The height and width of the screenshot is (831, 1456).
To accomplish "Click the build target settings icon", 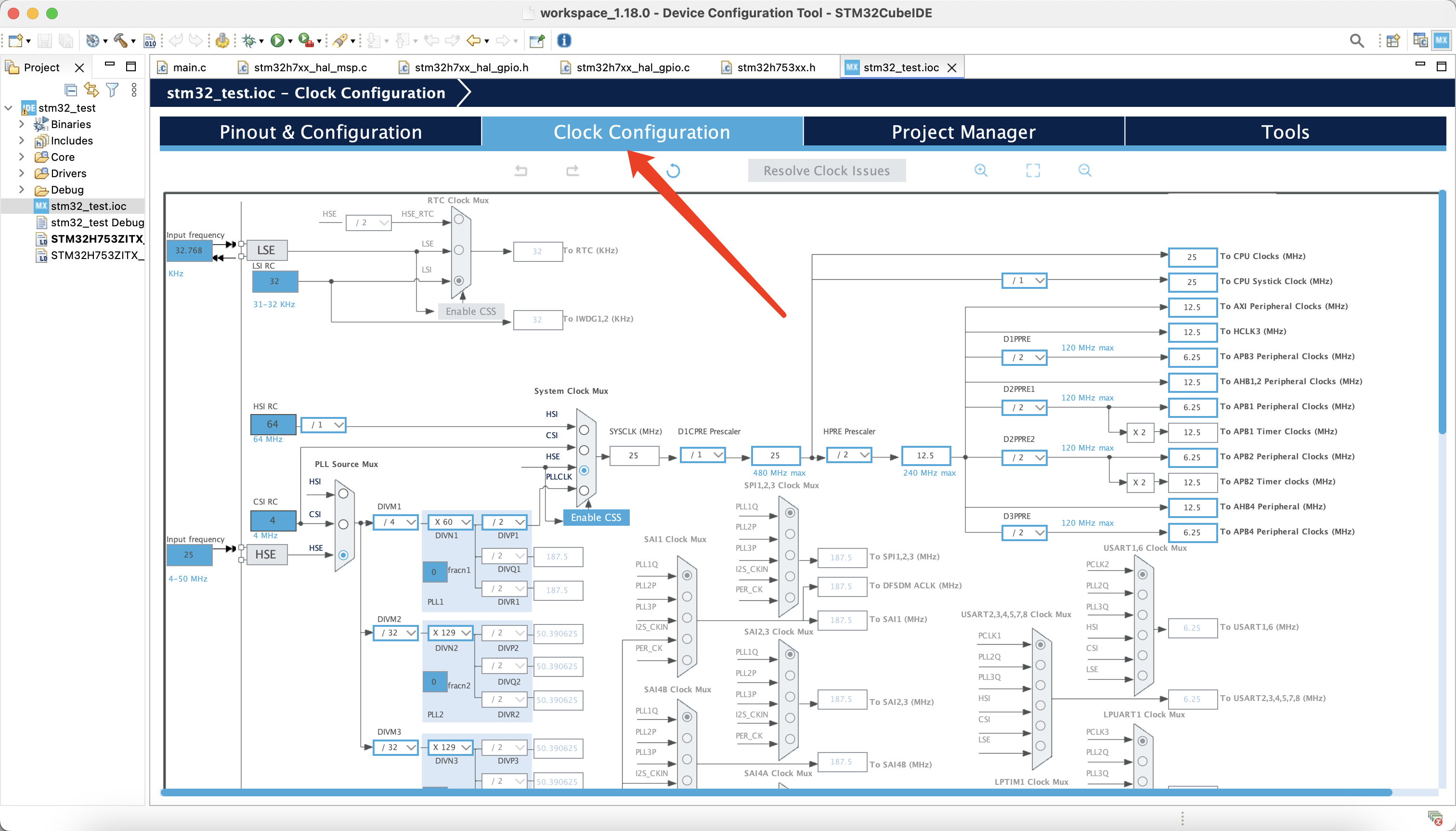I will tap(92, 40).
